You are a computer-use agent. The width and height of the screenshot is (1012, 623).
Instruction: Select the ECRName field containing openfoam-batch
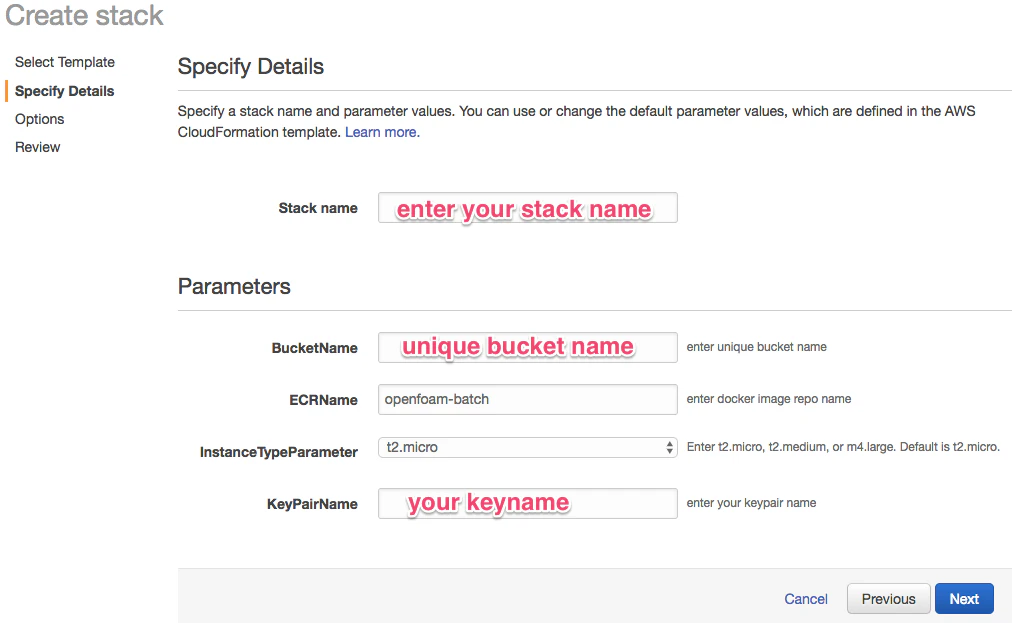(528, 400)
